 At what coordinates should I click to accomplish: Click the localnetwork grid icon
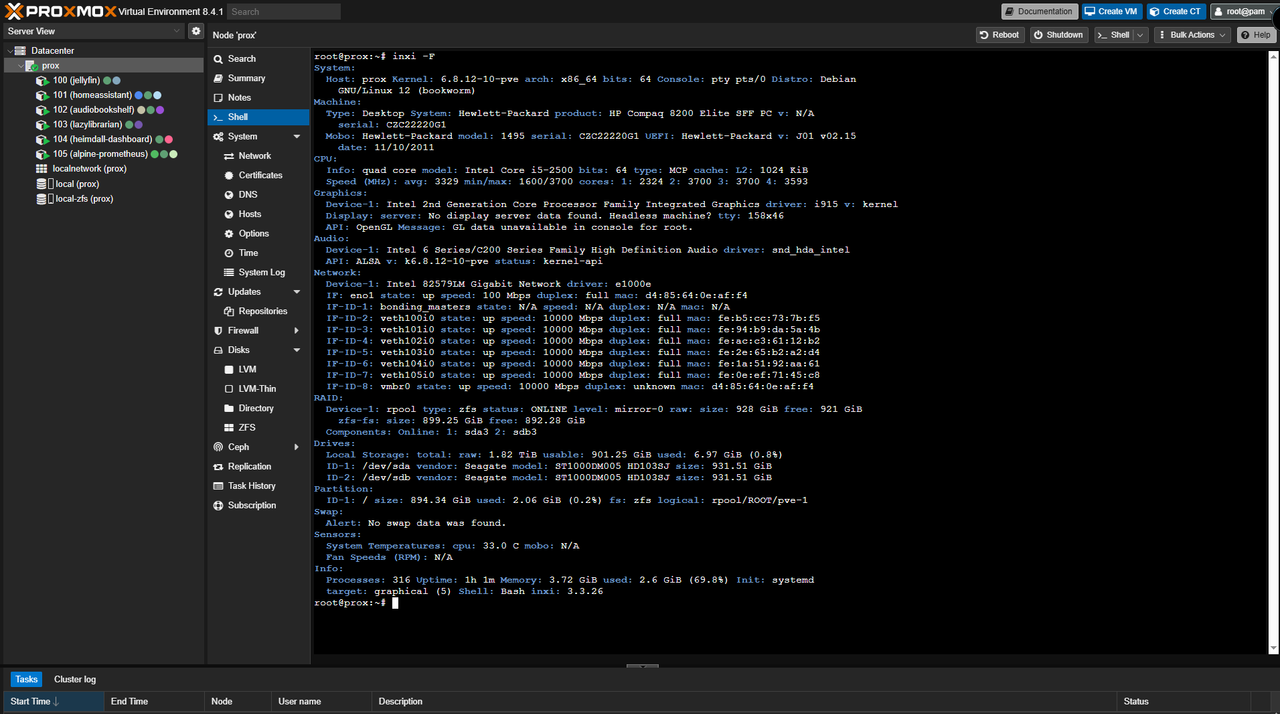[x=42, y=169]
